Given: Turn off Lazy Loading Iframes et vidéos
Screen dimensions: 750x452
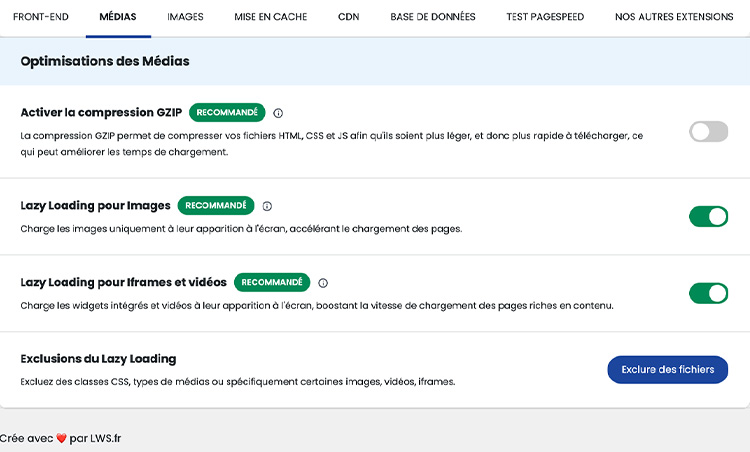Looking at the screenshot, I should [x=708, y=293].
